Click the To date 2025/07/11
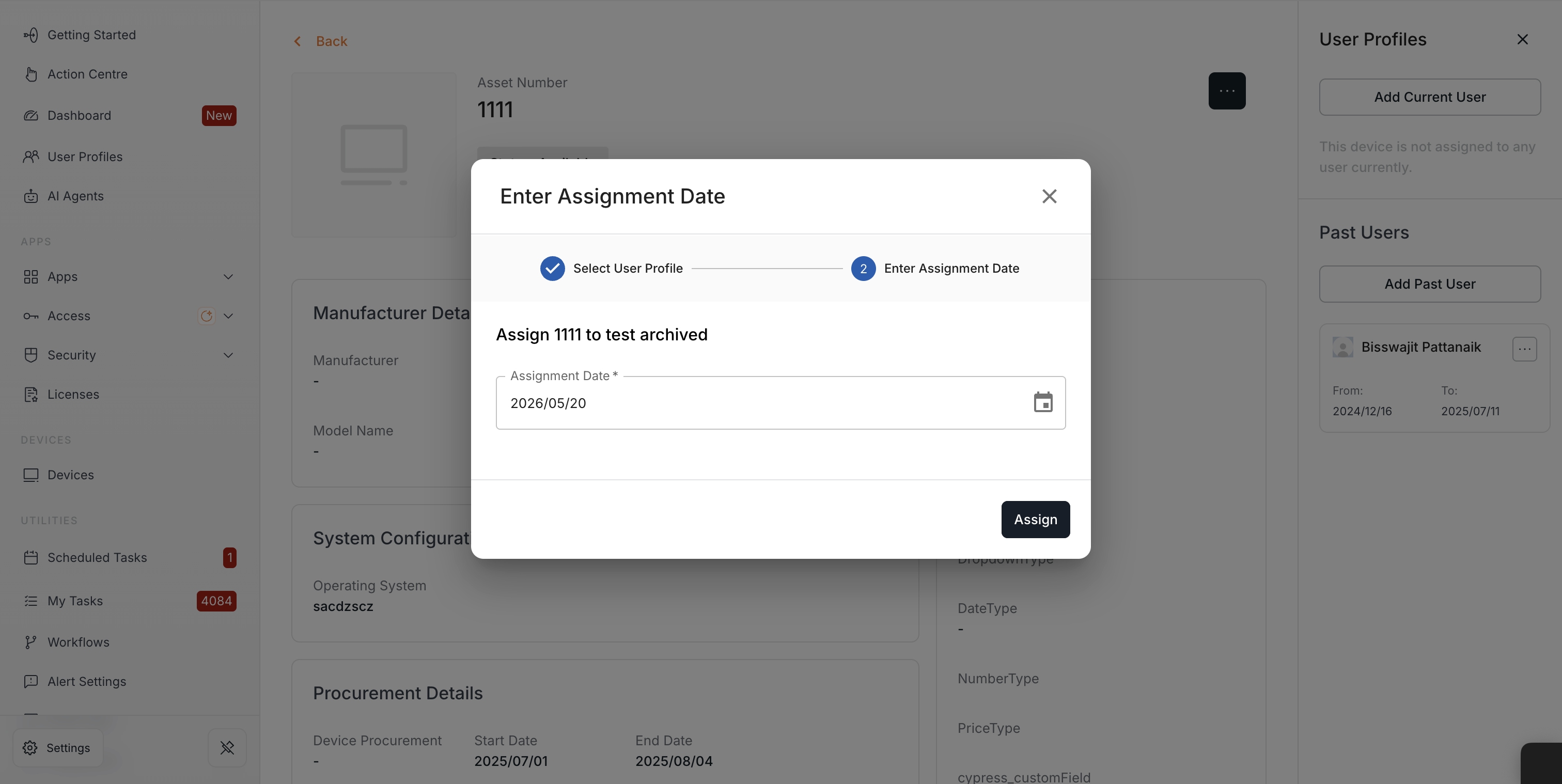1562x784 pixels. point(1470,411)
